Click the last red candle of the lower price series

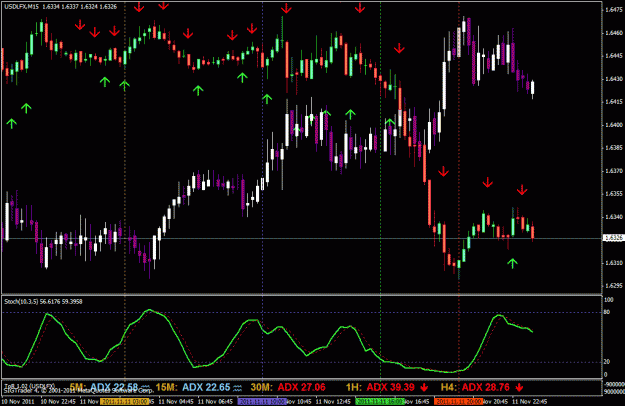pos(533,232)
